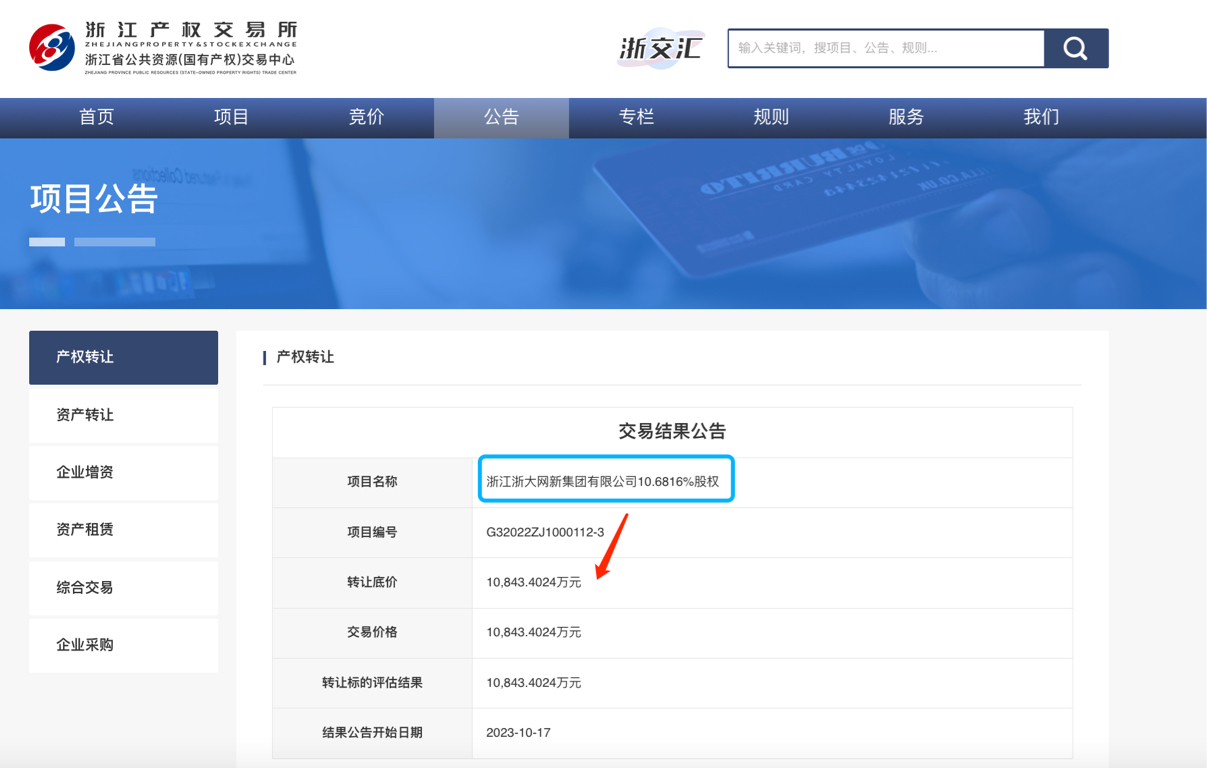The image size is (1207, 768).
Task: Select 产权转让 in the sidebar
Action: coord(123,357)
